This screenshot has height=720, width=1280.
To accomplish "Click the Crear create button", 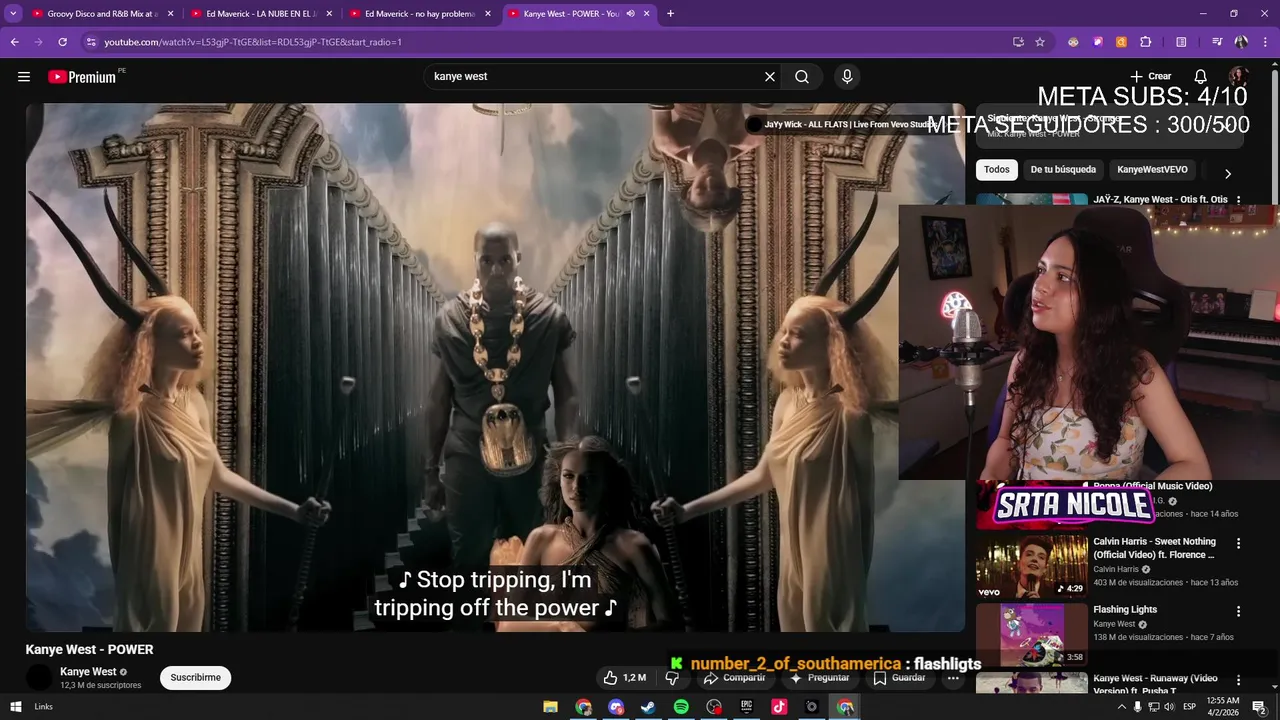I will tap(1150, 76).
